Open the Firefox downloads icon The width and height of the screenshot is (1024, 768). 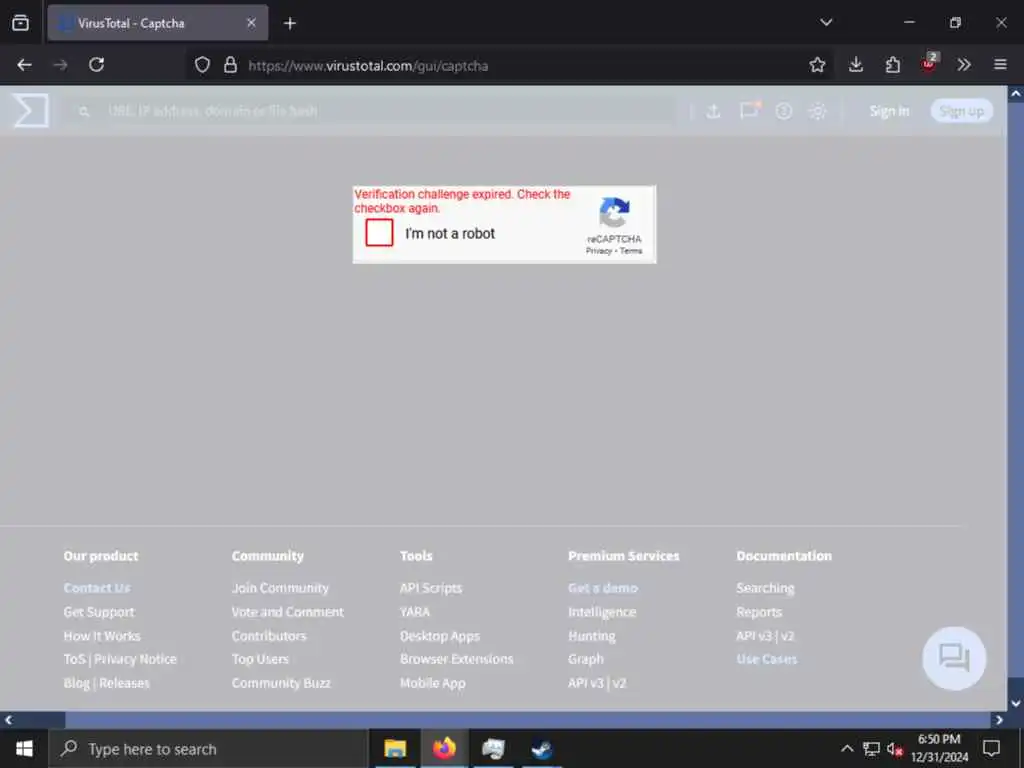click(x=856, y=65)
